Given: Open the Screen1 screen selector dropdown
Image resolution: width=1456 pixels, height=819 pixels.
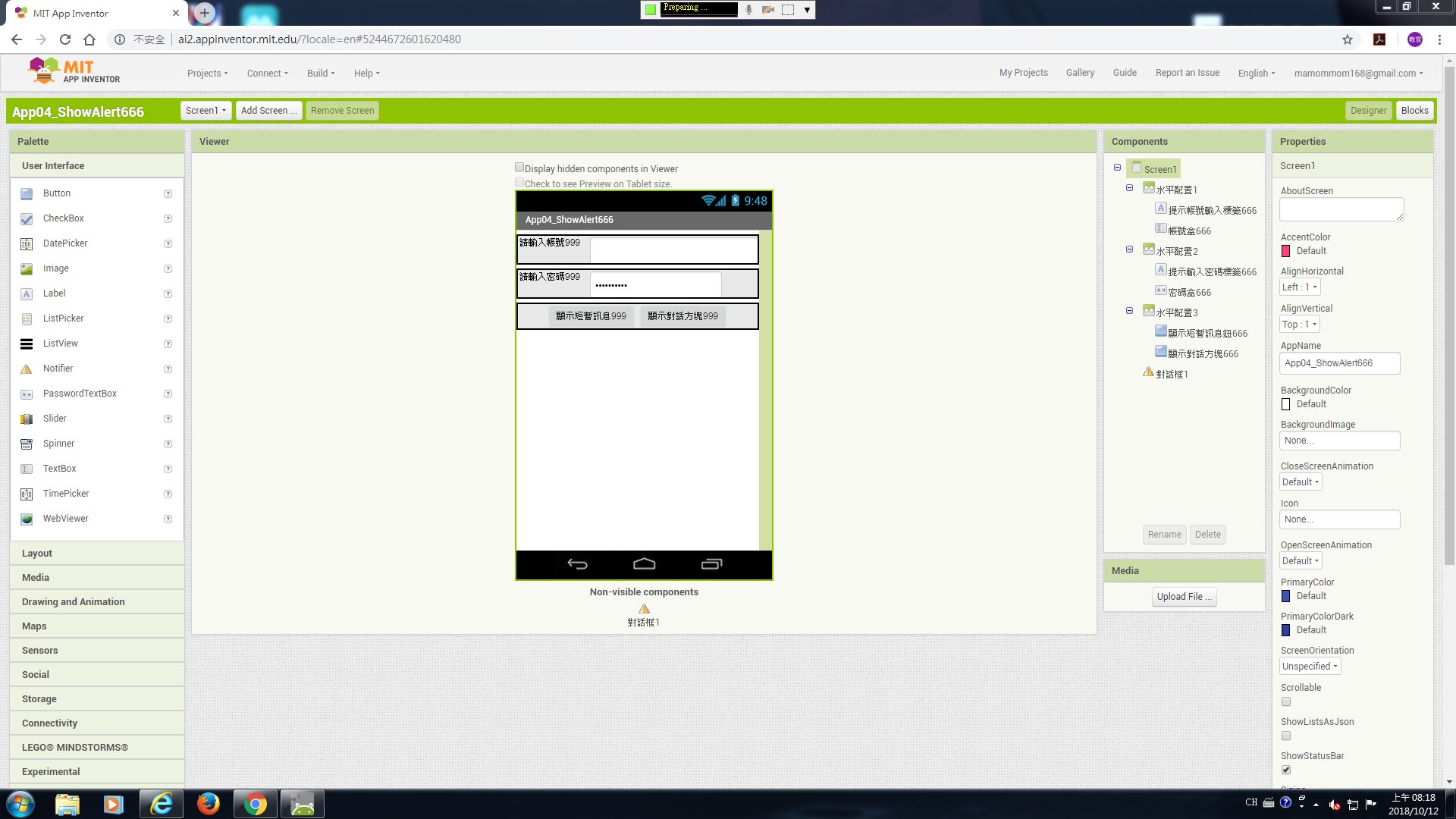Looking at the screenshot, I should (206, 111).
